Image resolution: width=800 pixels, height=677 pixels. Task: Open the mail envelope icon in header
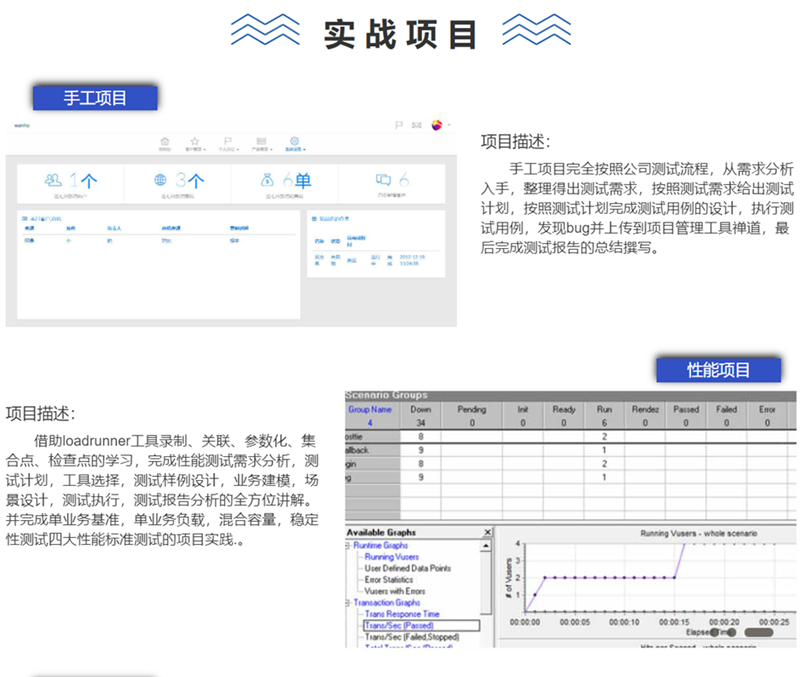(x=415, y=125)
